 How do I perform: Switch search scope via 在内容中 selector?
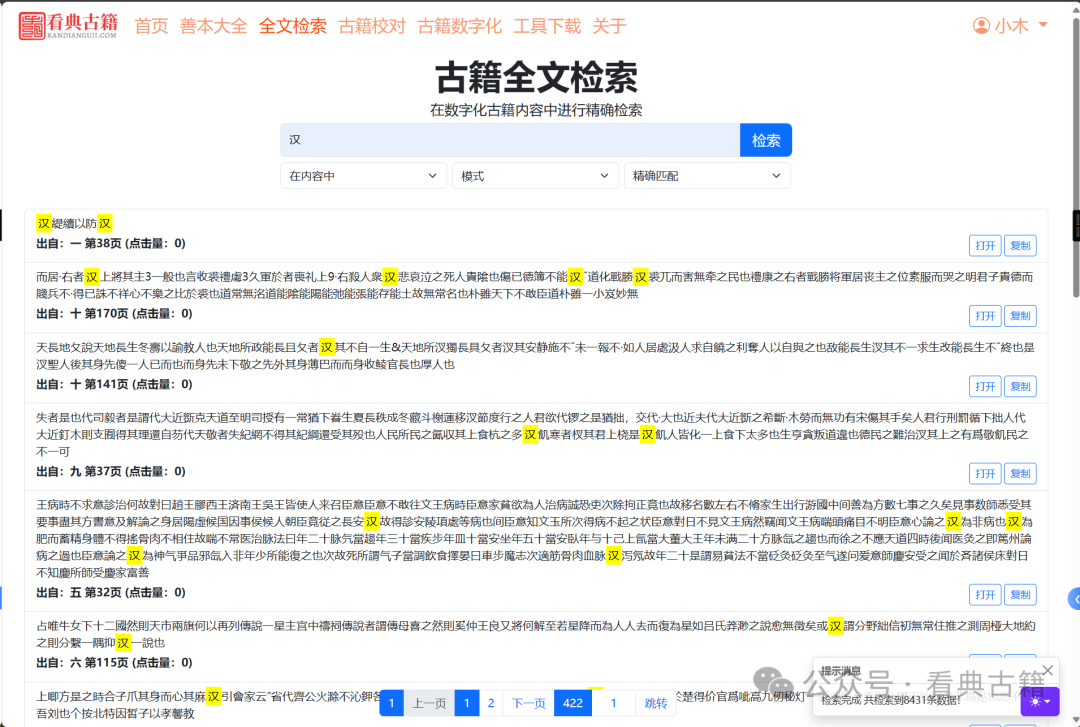pos(363,175)
